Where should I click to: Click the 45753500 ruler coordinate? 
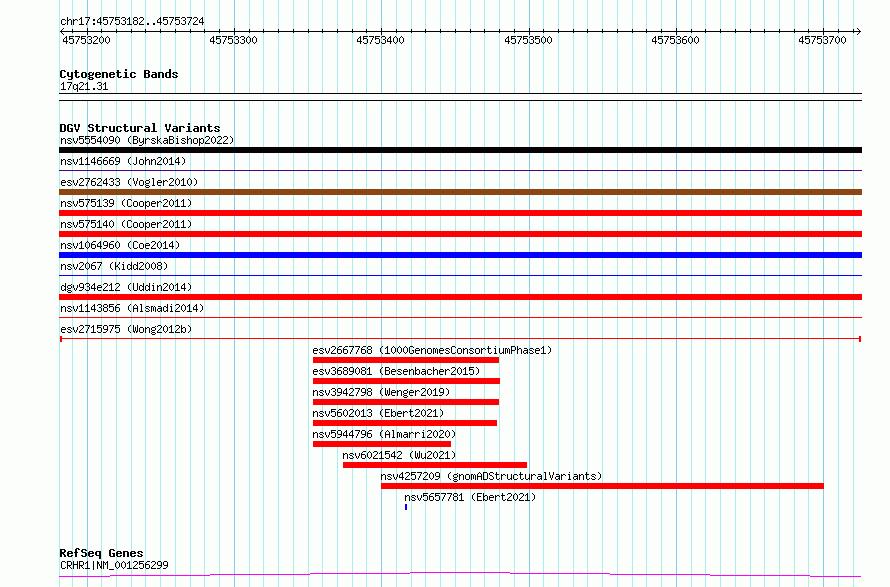pyautogui.click(x=528, y=40)
